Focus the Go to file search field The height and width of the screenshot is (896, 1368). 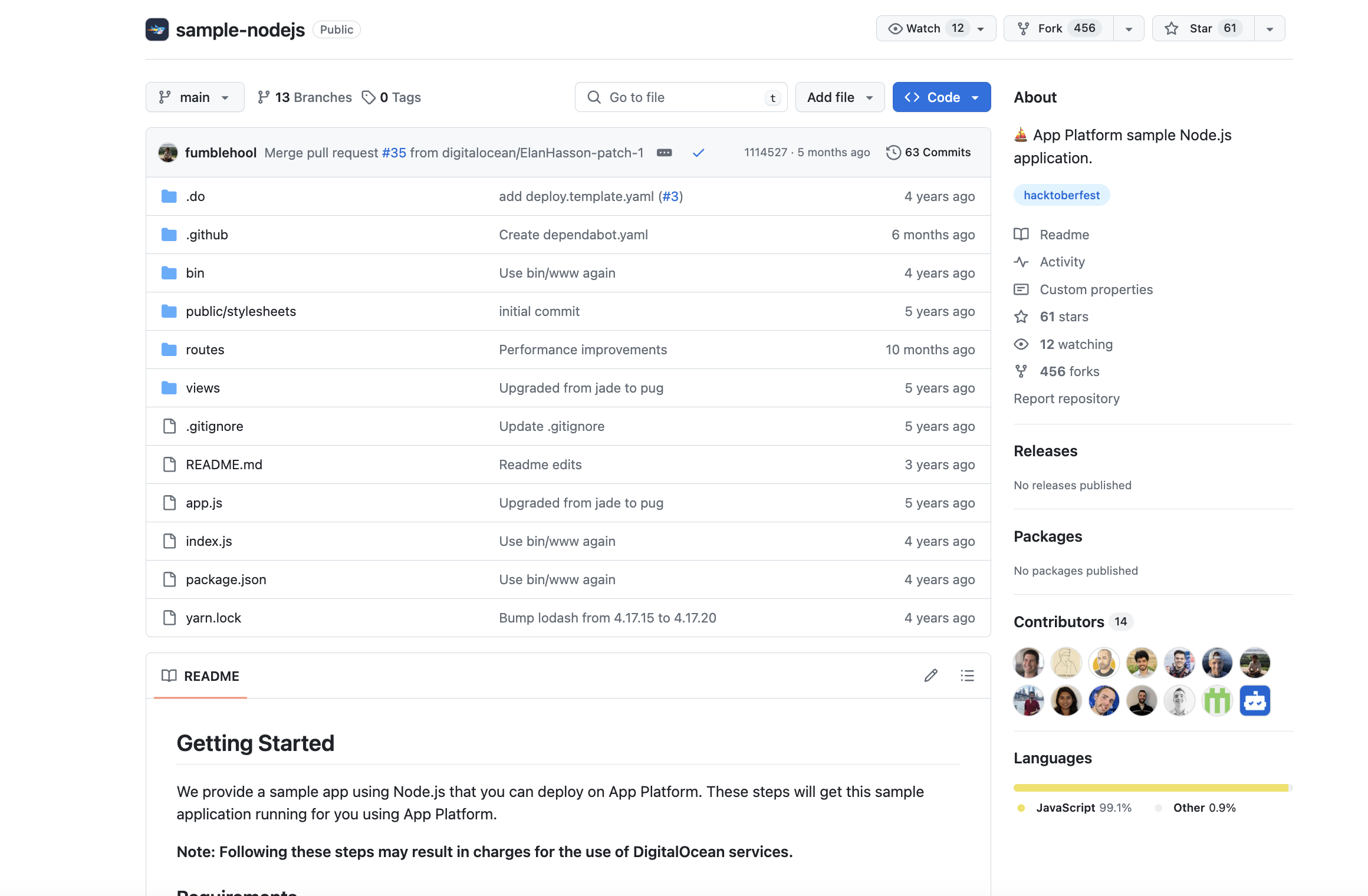pos(680,97)
